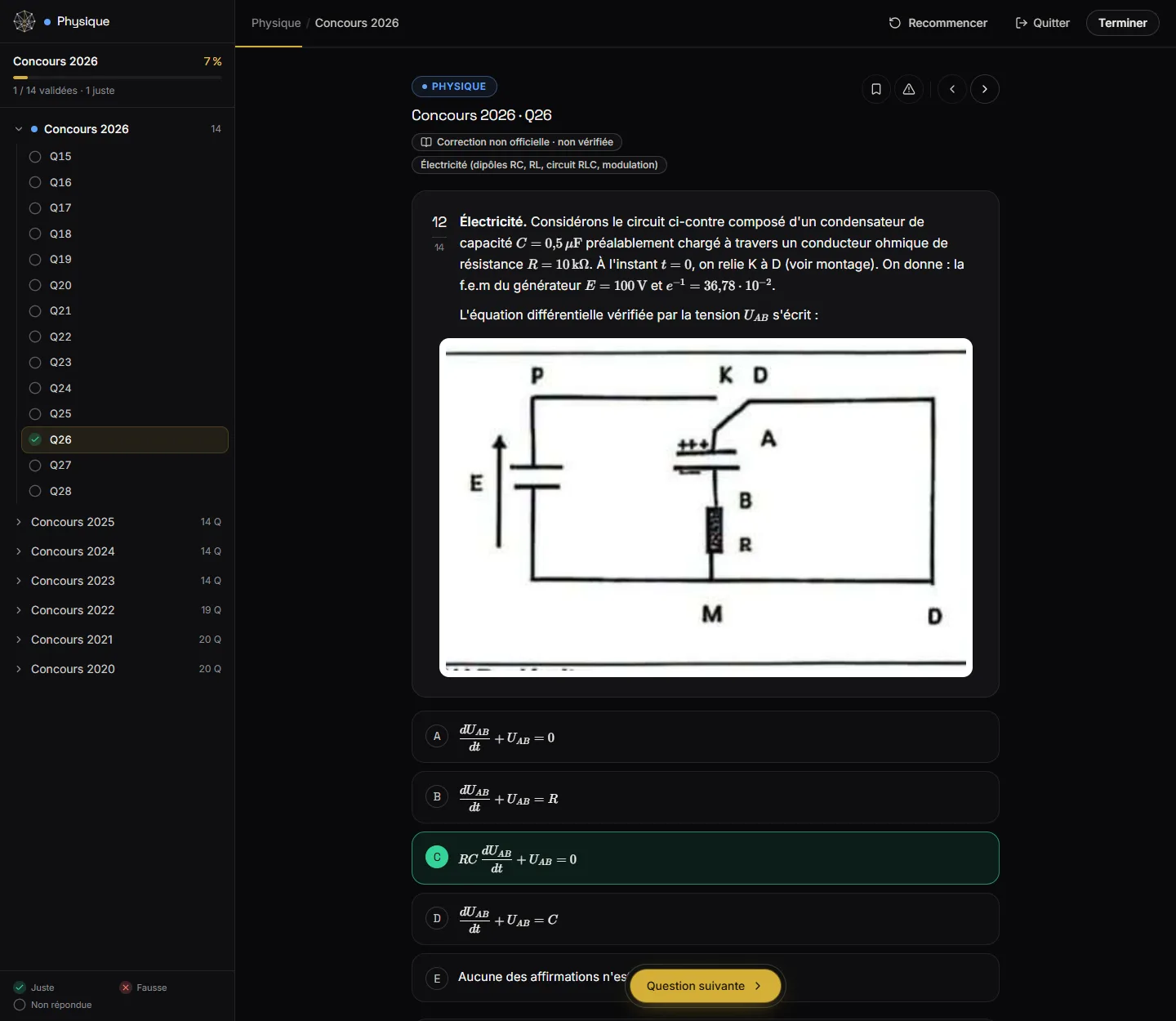Click the '1 / 14 validées · 1 juste' text
This screenshot has height=1021, width=1176.
point(64,91)
